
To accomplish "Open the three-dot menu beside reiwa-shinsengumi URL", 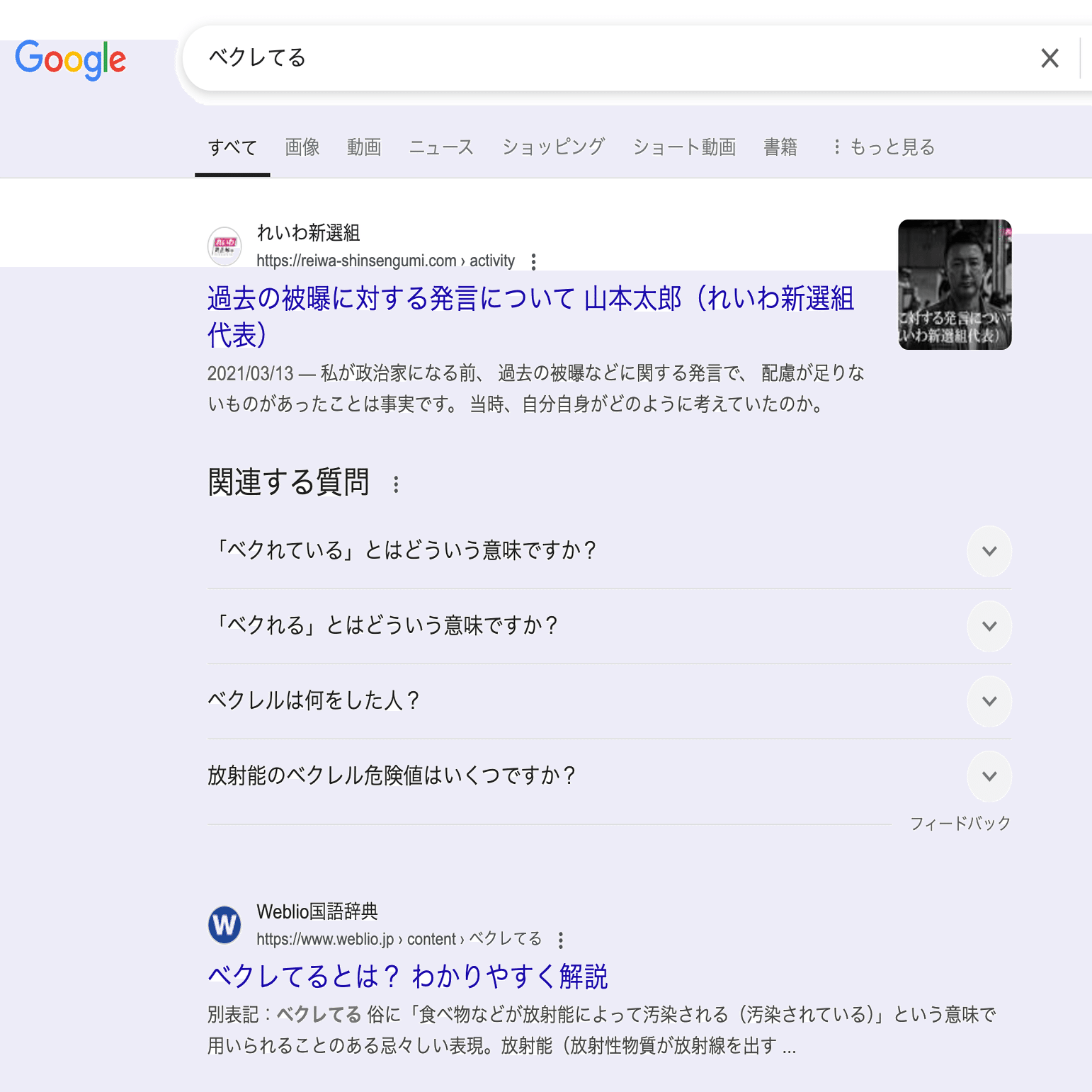I will [533, 261].
